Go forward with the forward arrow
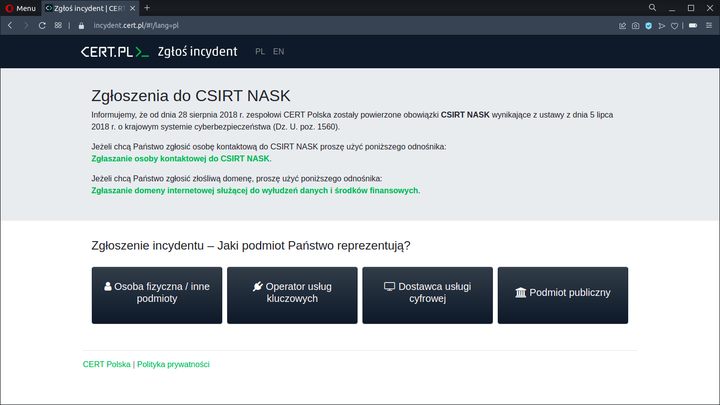 [x=26, y=26]
